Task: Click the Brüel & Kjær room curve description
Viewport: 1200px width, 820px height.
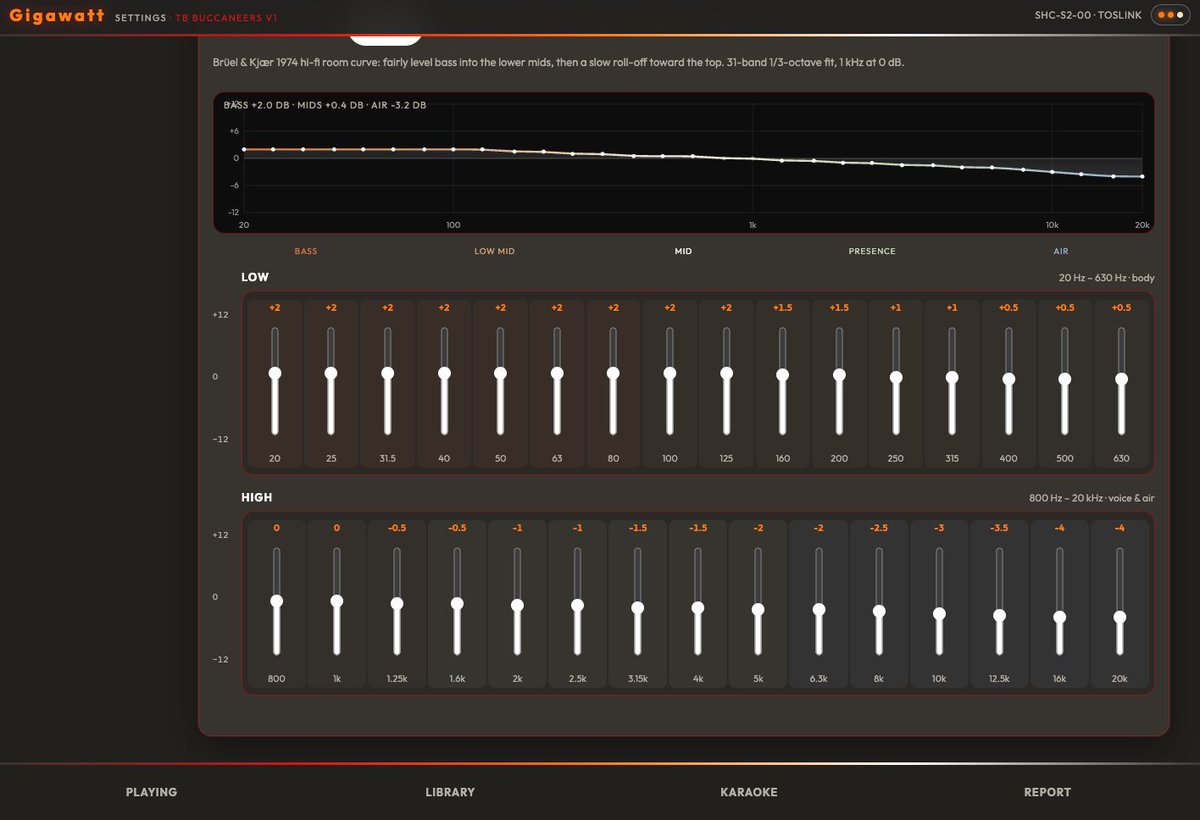Action: point(559,62)
